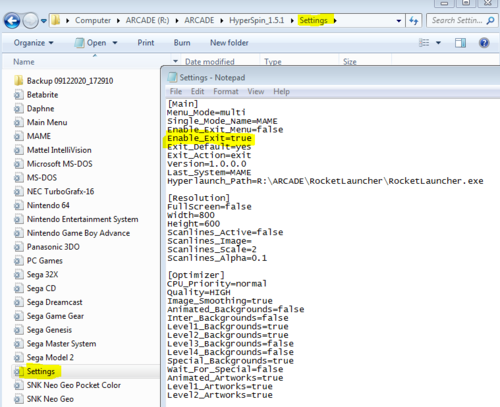500x407 pixels.
Task: Select the Daphne settings file
Action: (34, 108)
